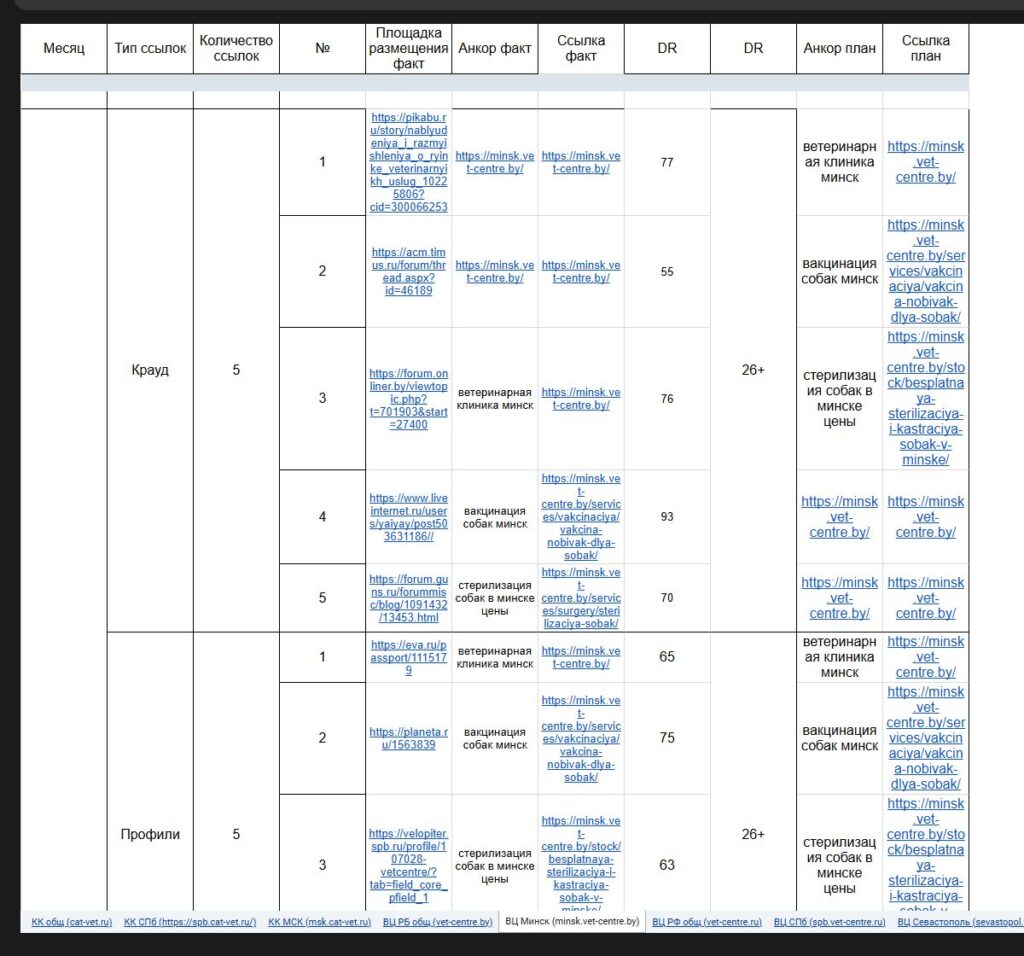This screenshot has width=1024, height=956.
Task: Visit the liveinternet.ru users post link
Action: (409, 517)
